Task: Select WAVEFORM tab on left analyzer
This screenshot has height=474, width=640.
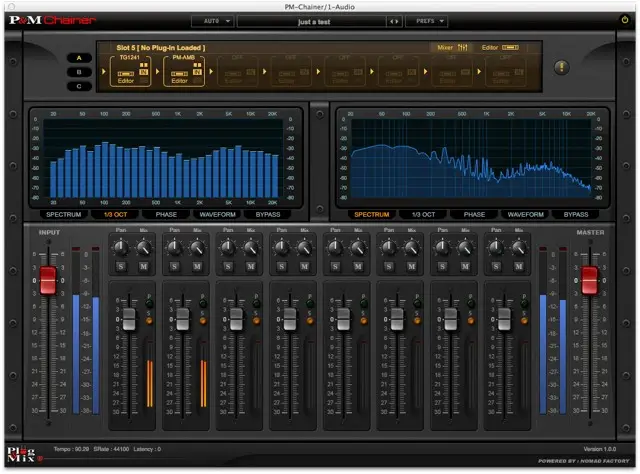Action: click(217, 214)
